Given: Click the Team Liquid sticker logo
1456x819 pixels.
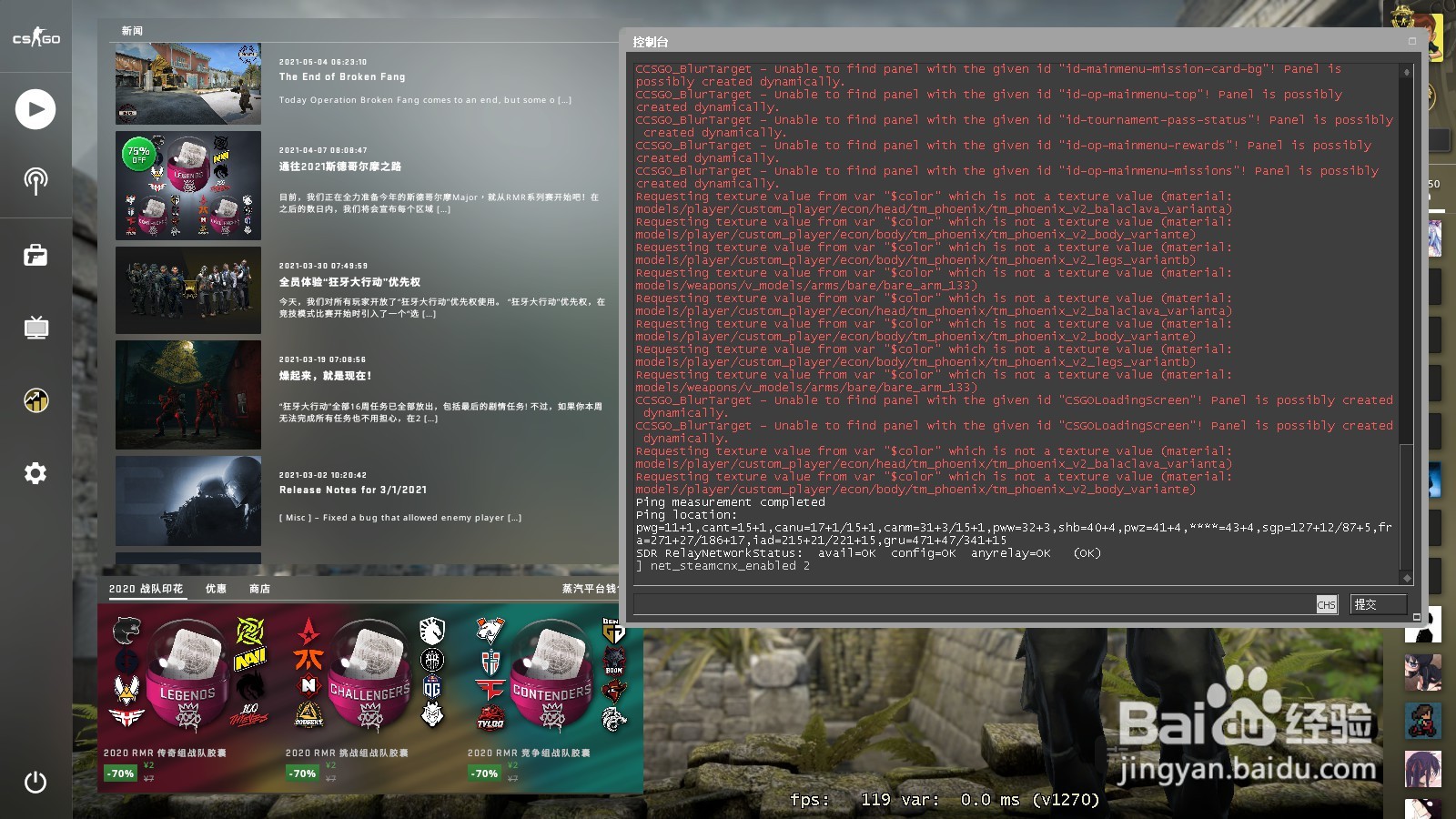Looking at the screenshot, I should (432, 629).
